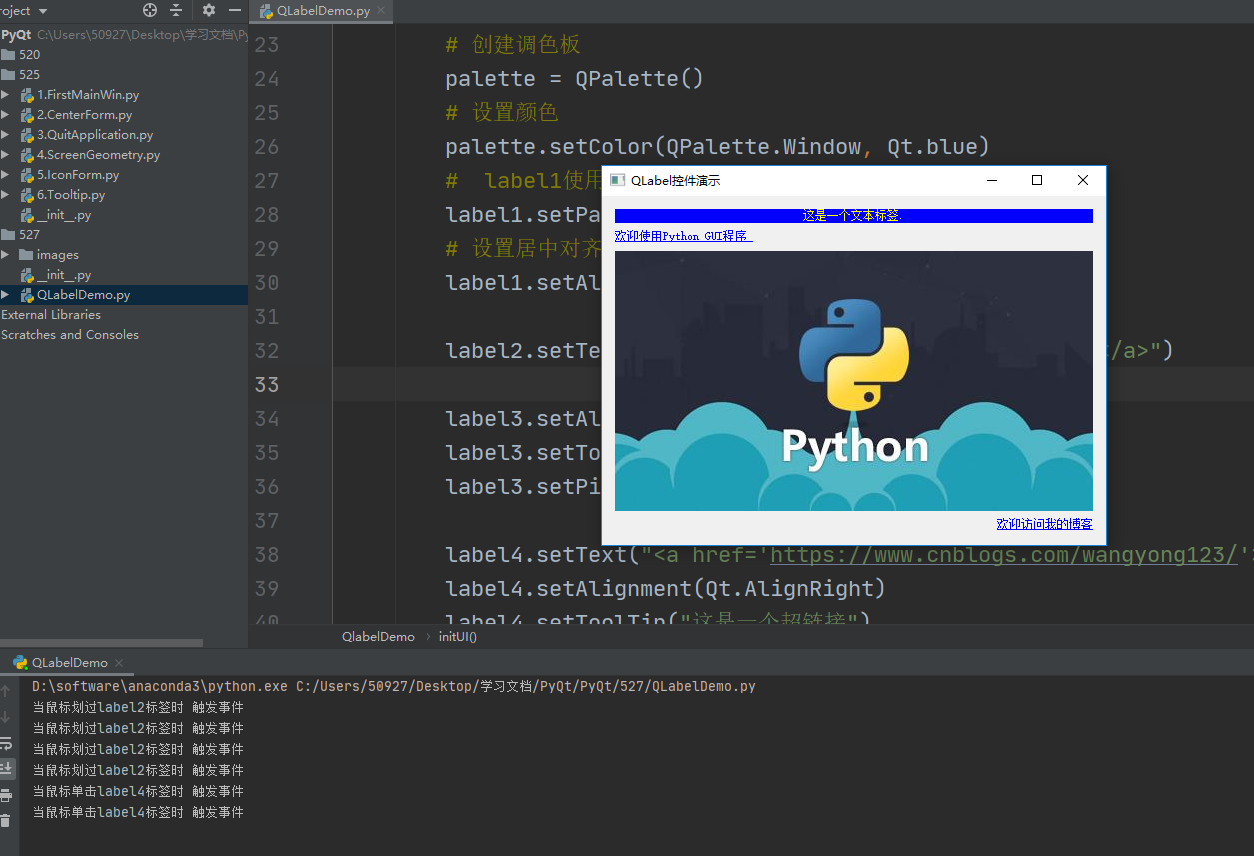Click 'Qt.blue' in line 26
This screenshot has width=1254, height=856.
(932, 147)
